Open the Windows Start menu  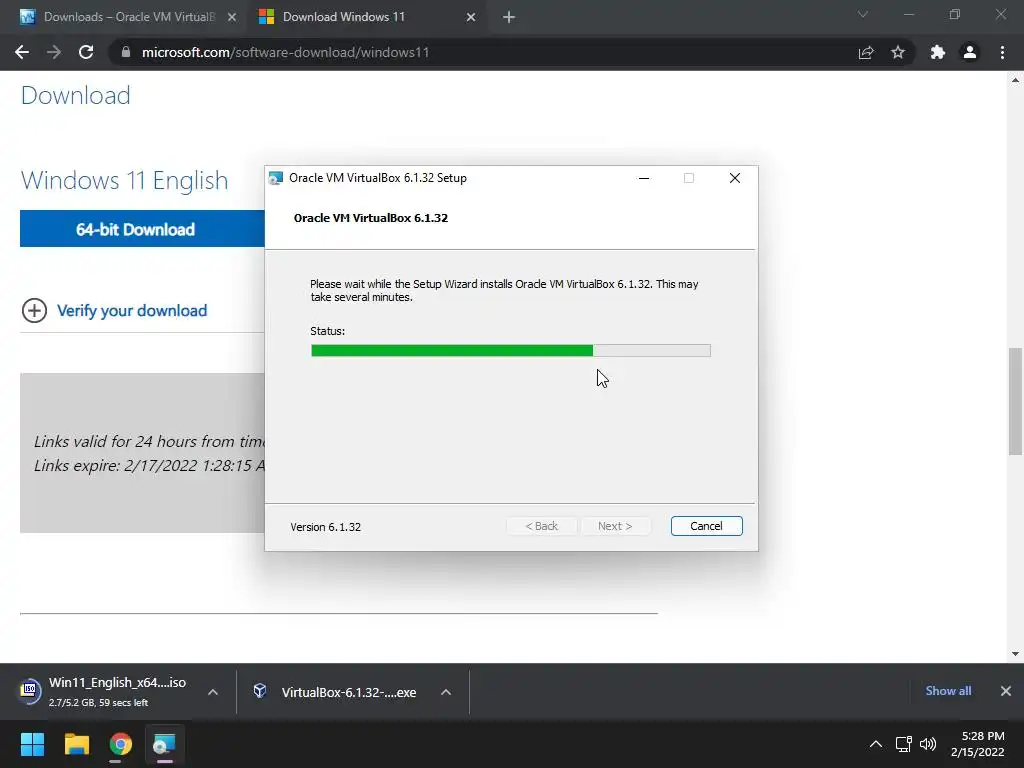32,744
